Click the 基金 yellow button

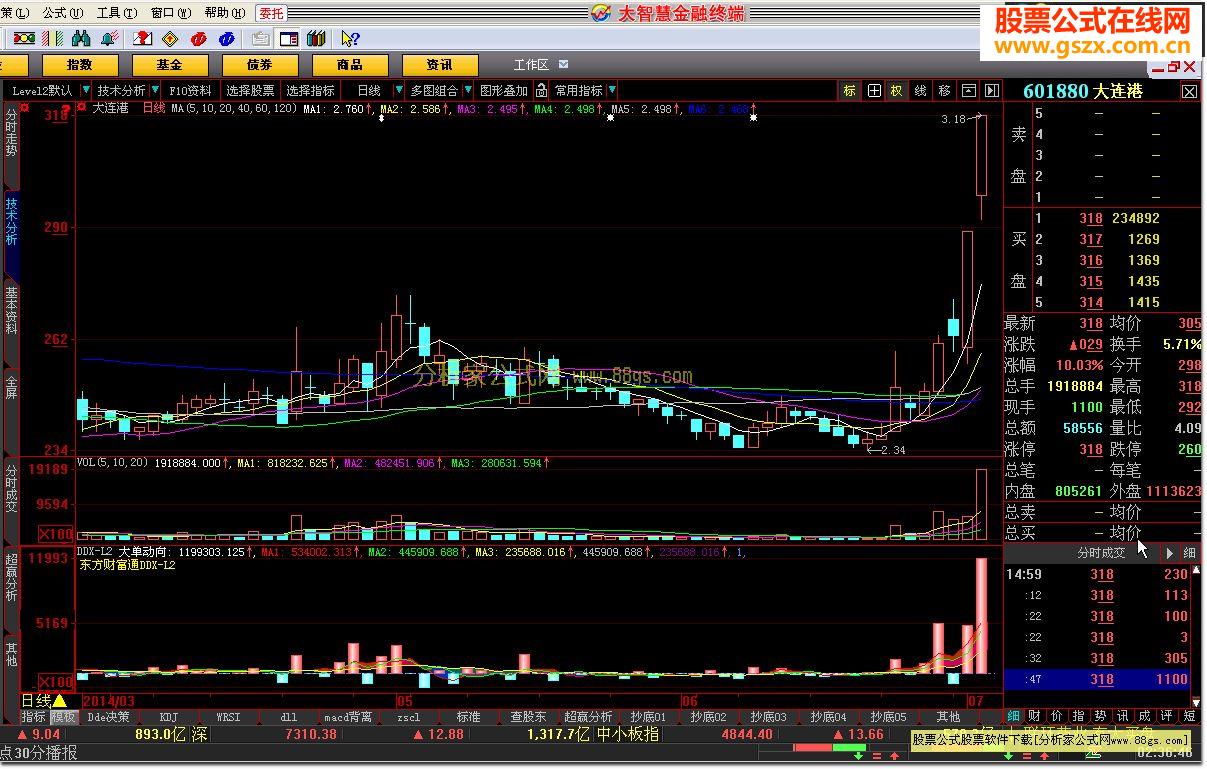pyautogui.click(x=170, y=65)
